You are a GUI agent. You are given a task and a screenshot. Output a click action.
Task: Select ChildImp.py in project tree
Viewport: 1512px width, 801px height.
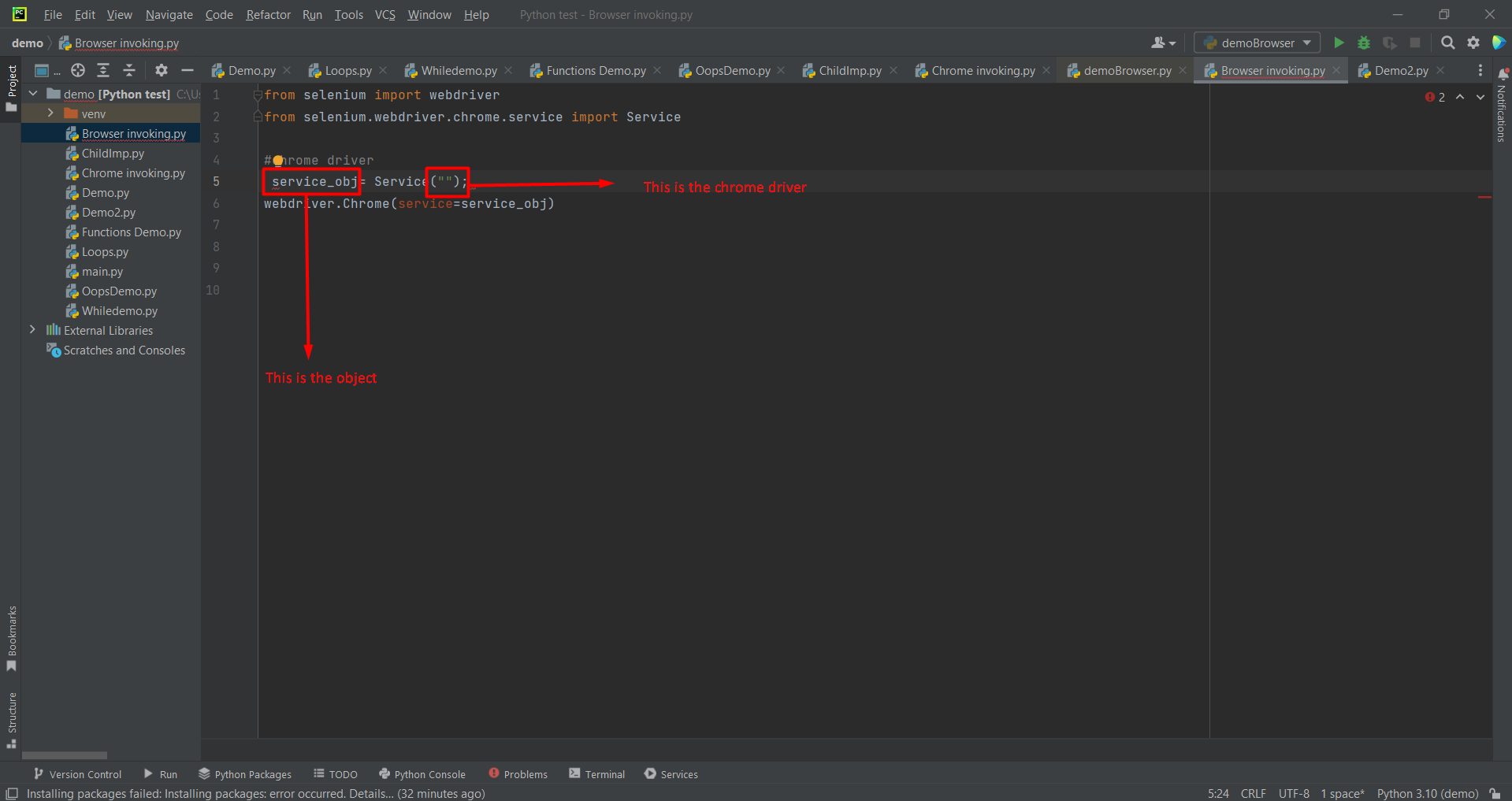[113, 153]
